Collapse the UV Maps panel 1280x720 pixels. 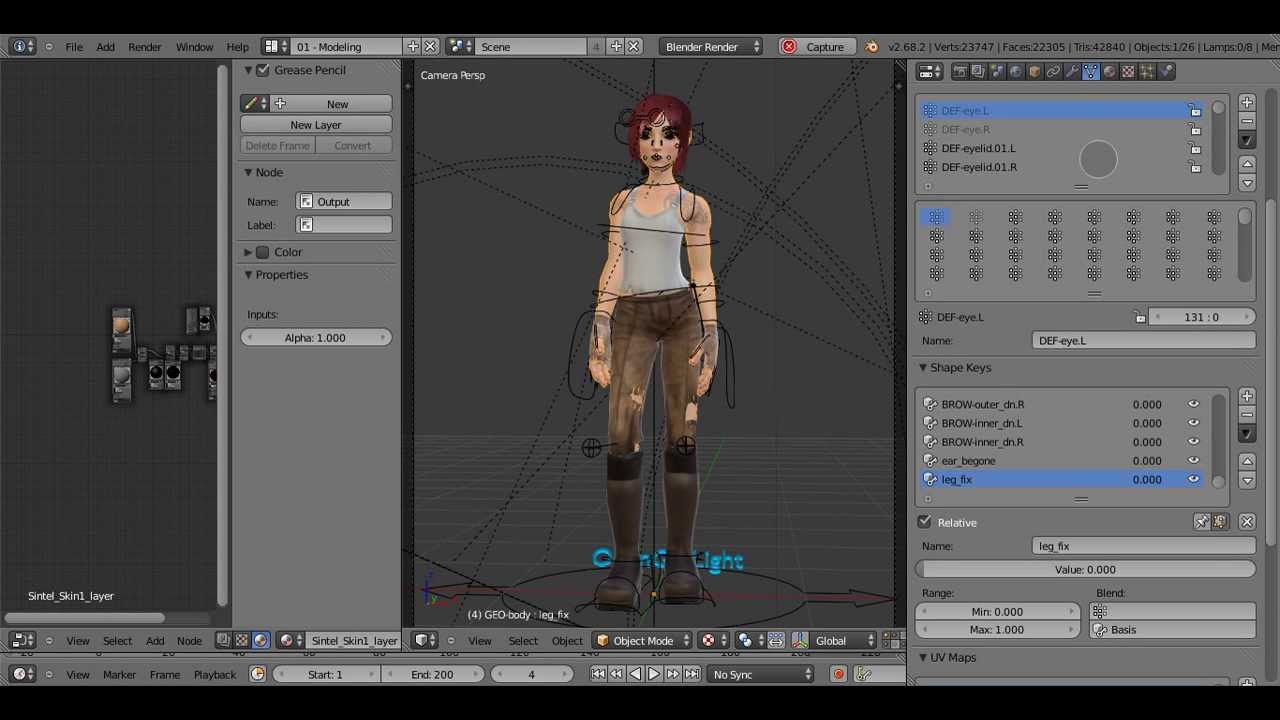click(x=923, y=658)
